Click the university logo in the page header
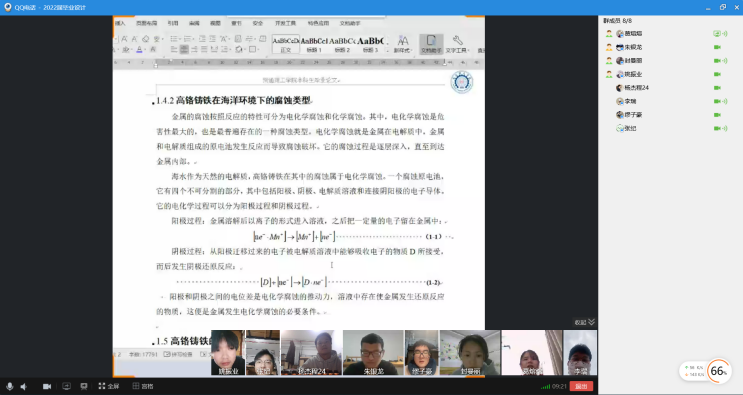Screen dimensions: 743x395 (x=462, y=82)
